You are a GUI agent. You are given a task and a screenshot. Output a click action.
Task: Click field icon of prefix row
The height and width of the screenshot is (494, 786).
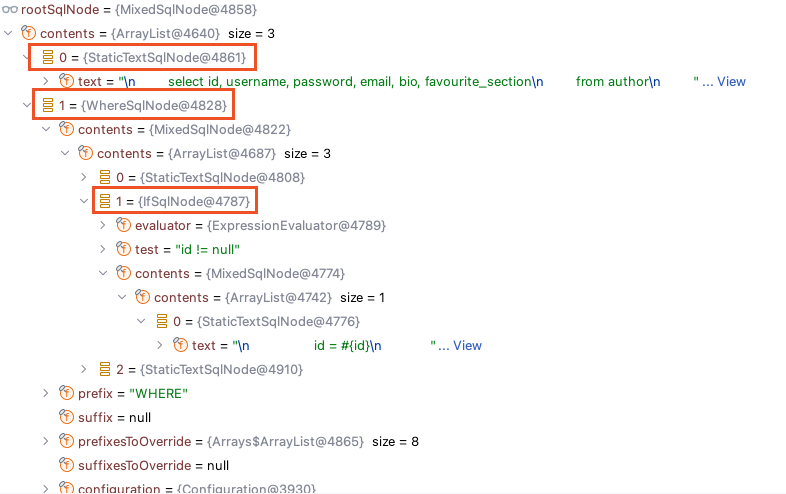click(67, 393)
